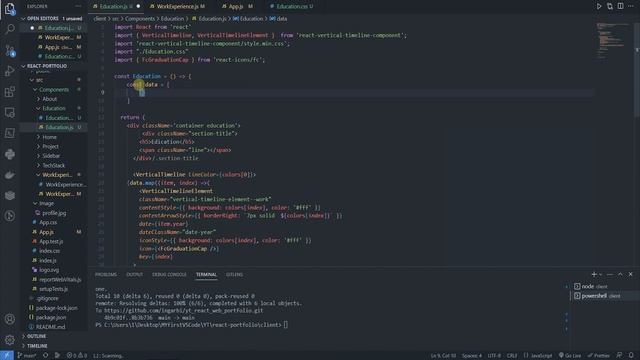Change encoding UTF-8 in status bar

(x=494, y=356)
